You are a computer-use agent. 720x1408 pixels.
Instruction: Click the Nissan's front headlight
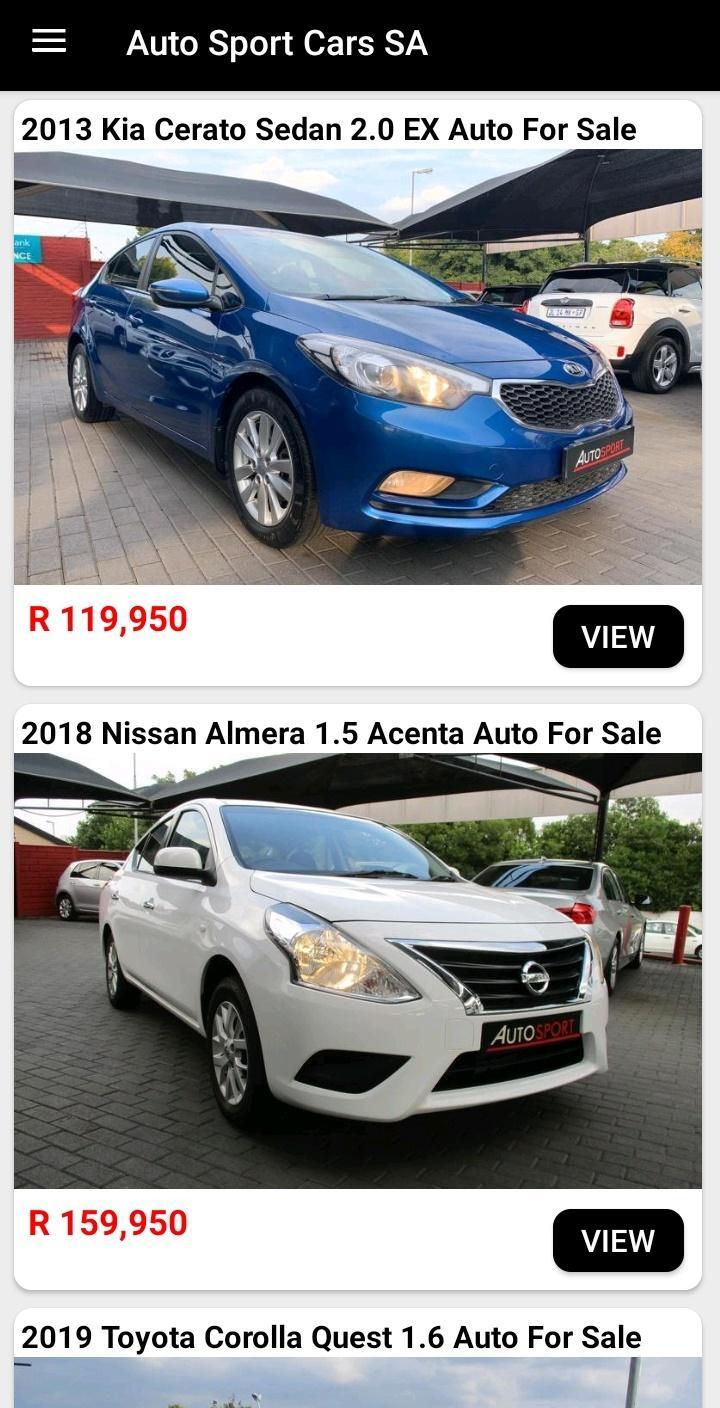pos(340,954)
